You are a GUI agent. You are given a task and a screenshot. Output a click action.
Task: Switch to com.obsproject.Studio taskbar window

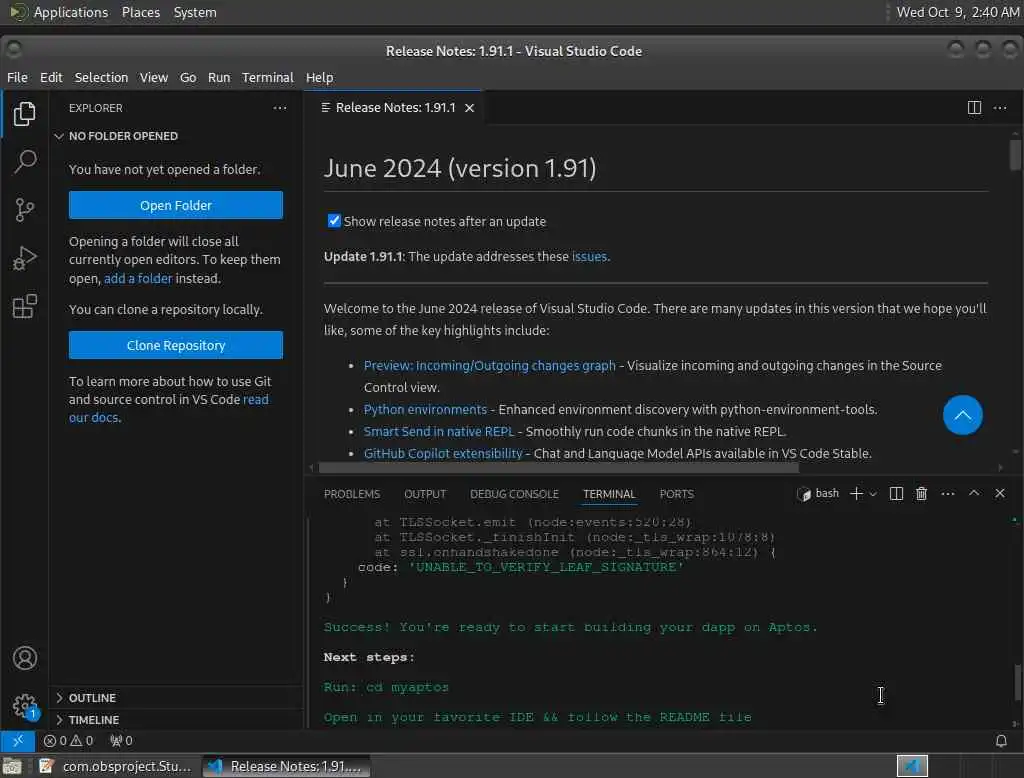[x=116, y=766]
